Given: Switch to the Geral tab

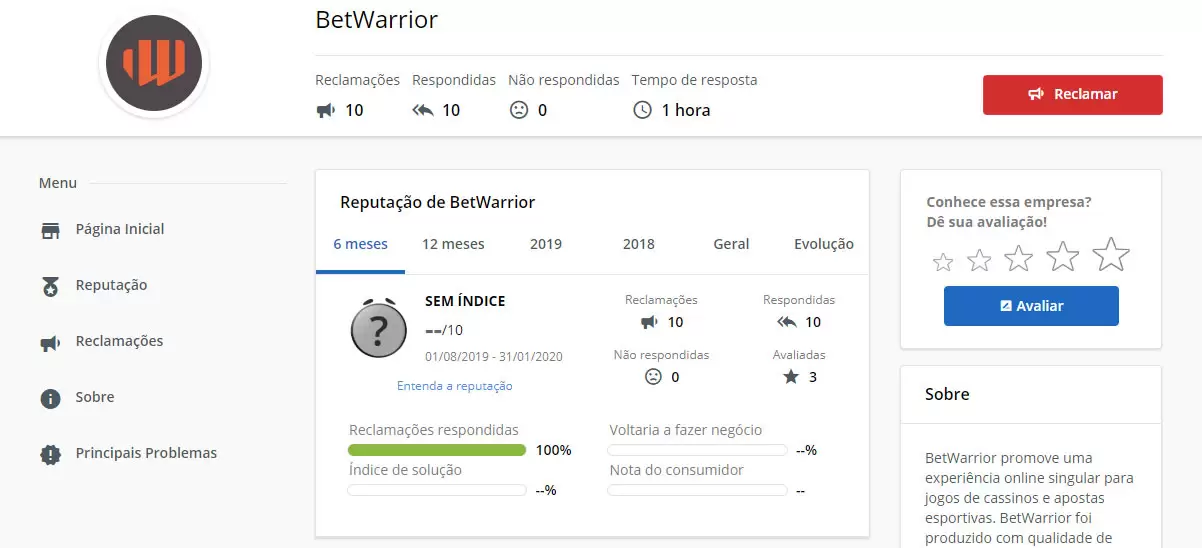Looking at the screenshot, I should click(x=731, y=244).
